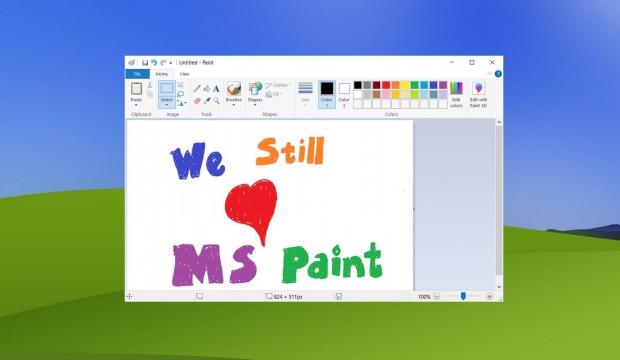This screenshot has width=620, height=360.
Task: Open the line Size dropdown
Action: (x=305, y=94)
